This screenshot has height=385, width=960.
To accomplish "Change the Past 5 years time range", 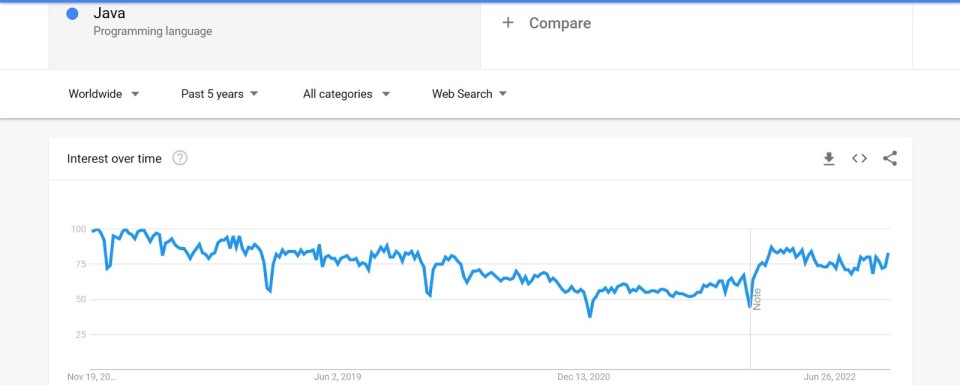I will [x=219, y=94].
